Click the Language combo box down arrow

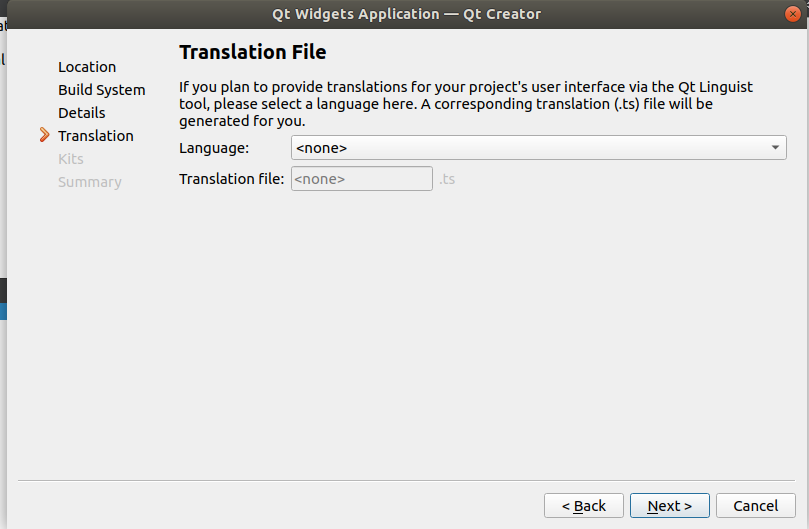(x=775, y=148)
